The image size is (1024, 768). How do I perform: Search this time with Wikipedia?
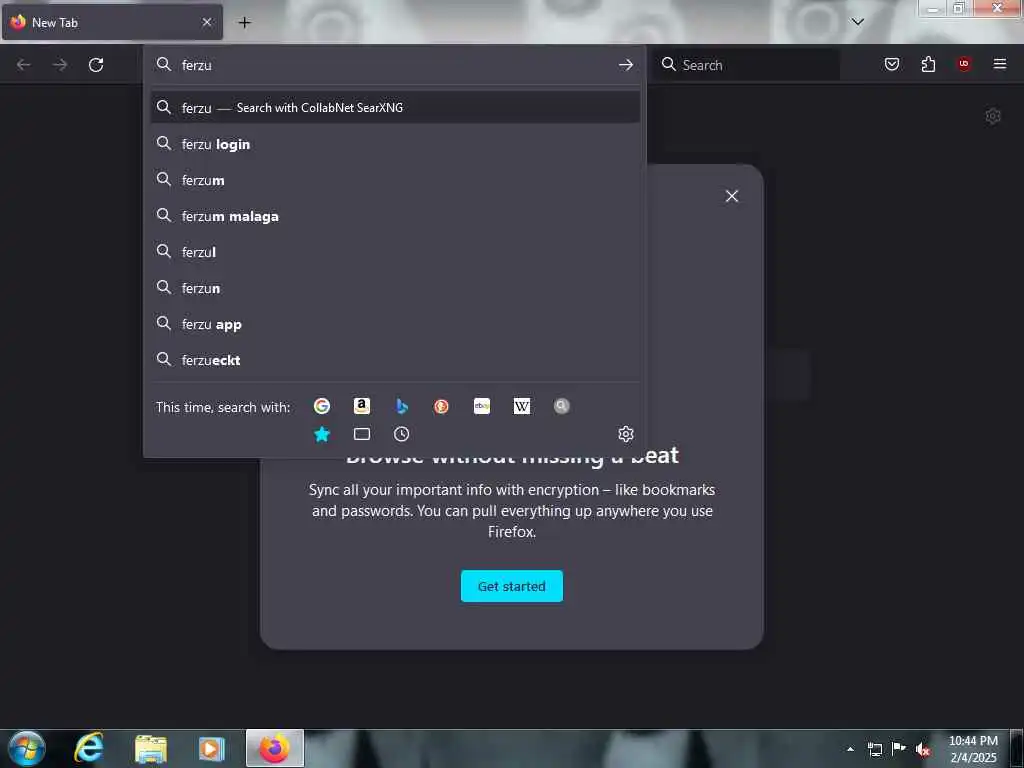coord(522,406)
